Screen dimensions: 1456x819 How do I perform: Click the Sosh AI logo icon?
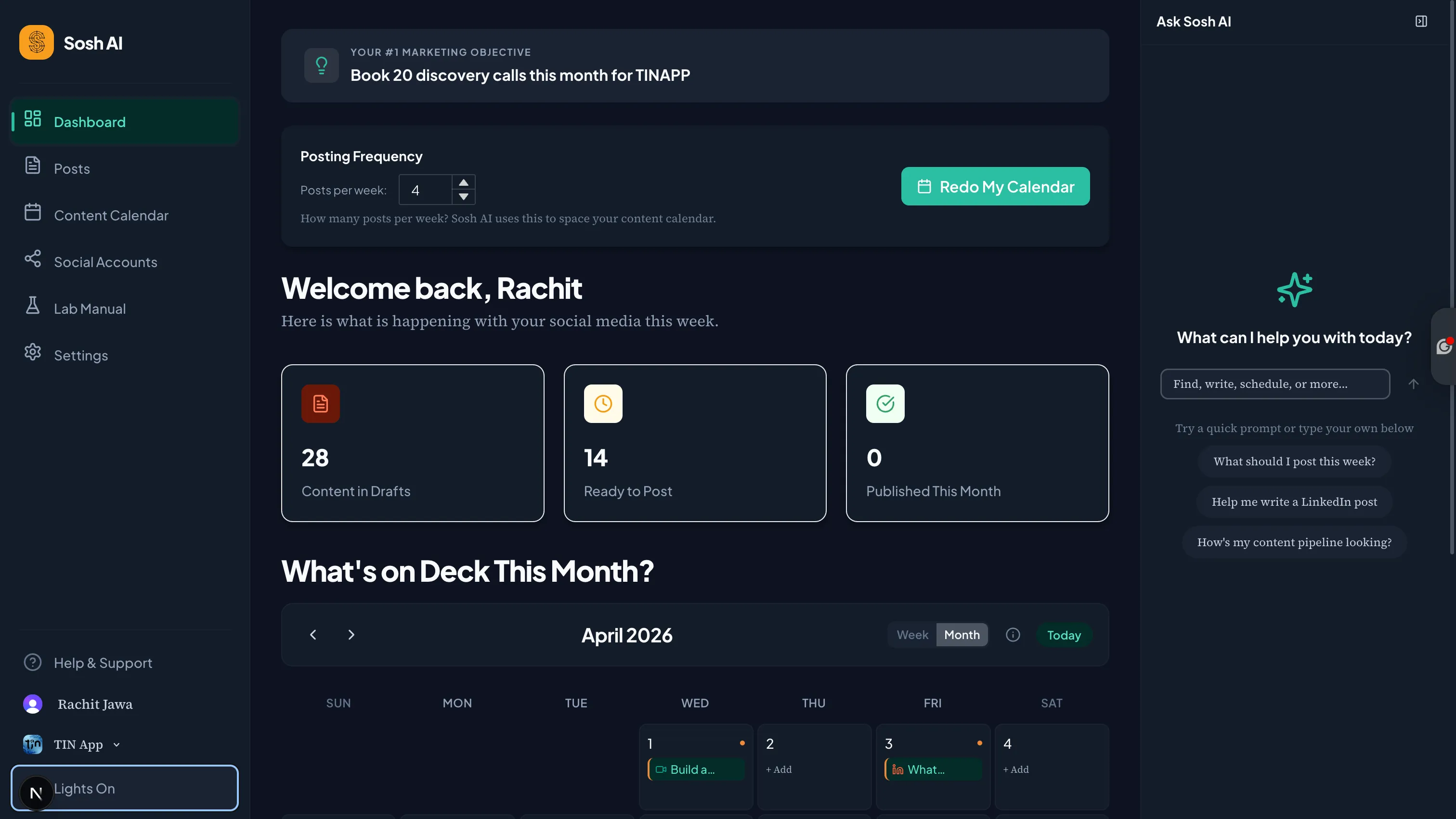[37, 43]
